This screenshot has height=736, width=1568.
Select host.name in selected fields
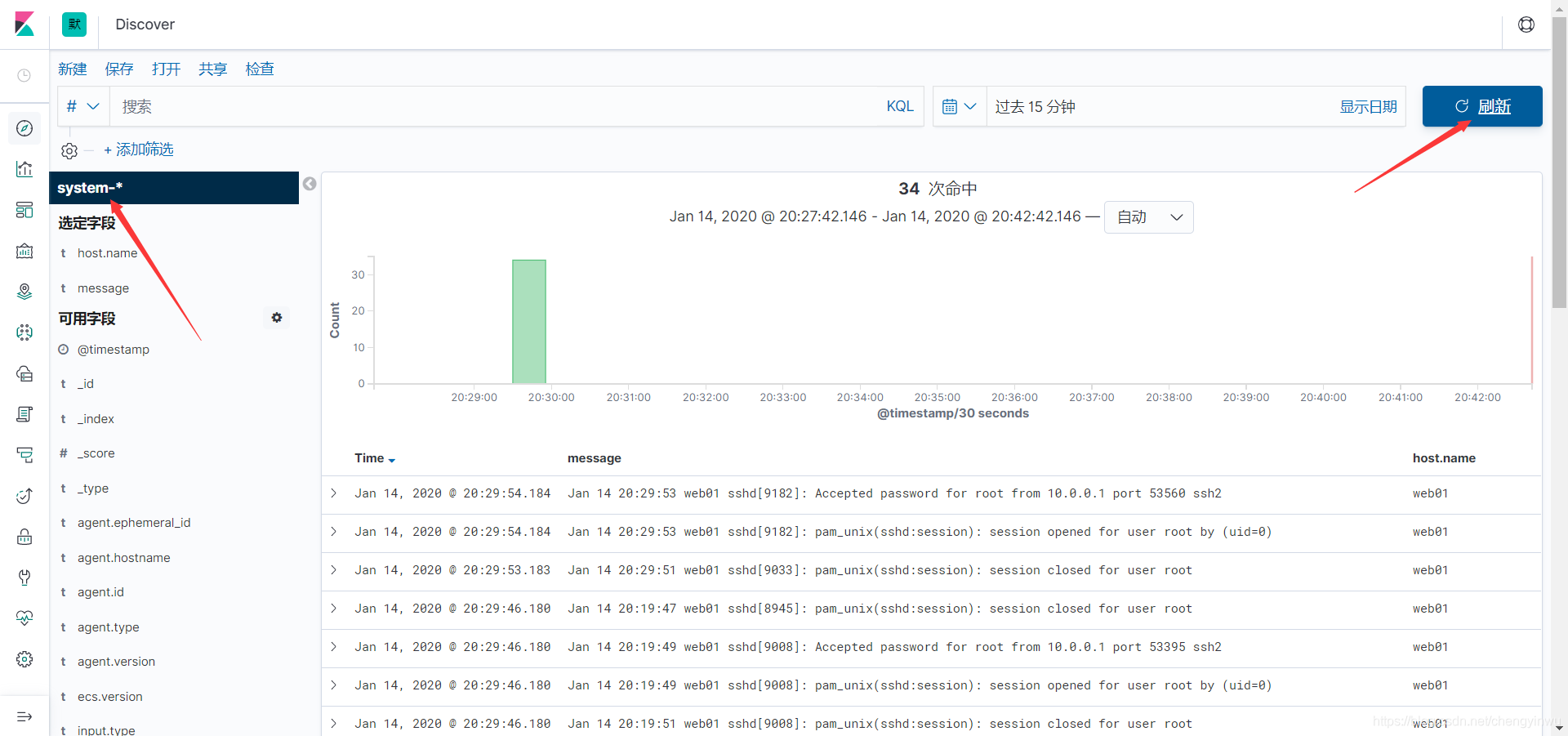(x=107, y=253)
